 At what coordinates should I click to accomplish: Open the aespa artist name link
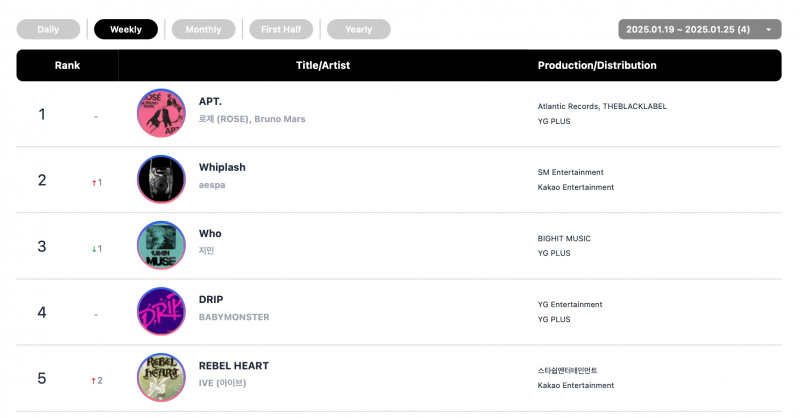[x=212, y=185]
